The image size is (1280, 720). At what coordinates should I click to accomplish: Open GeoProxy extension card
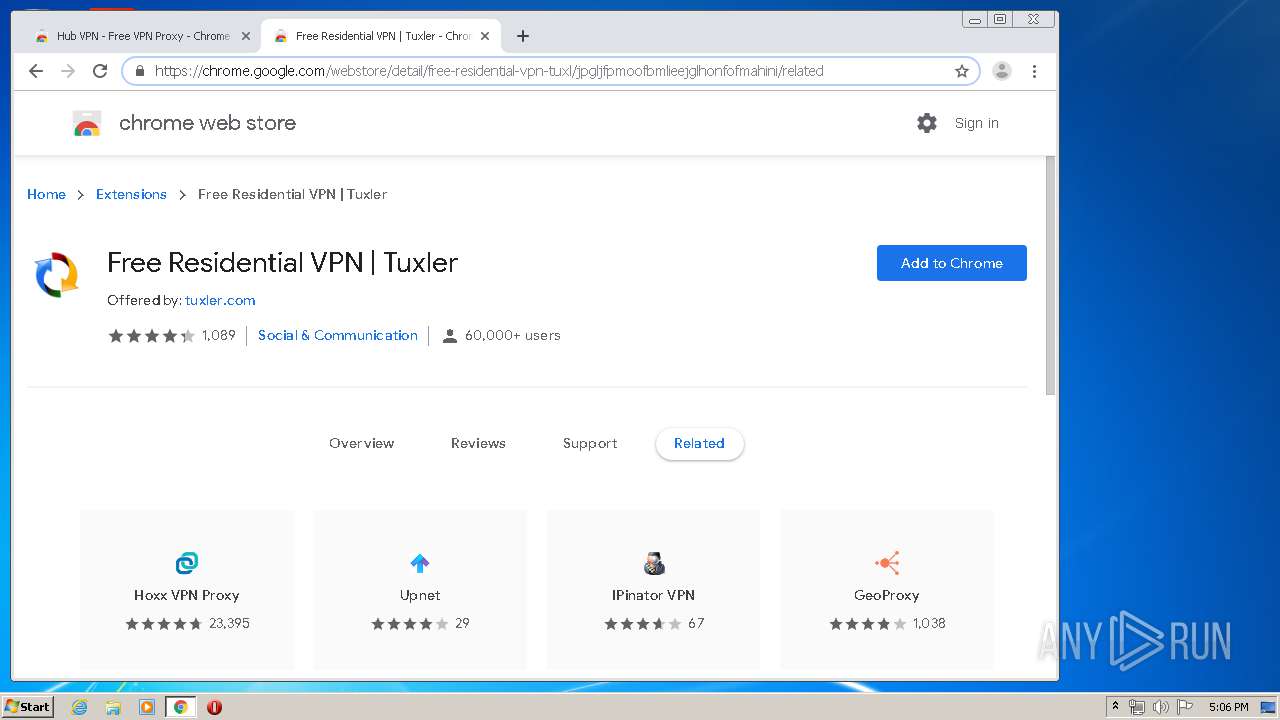coord(887,589)
